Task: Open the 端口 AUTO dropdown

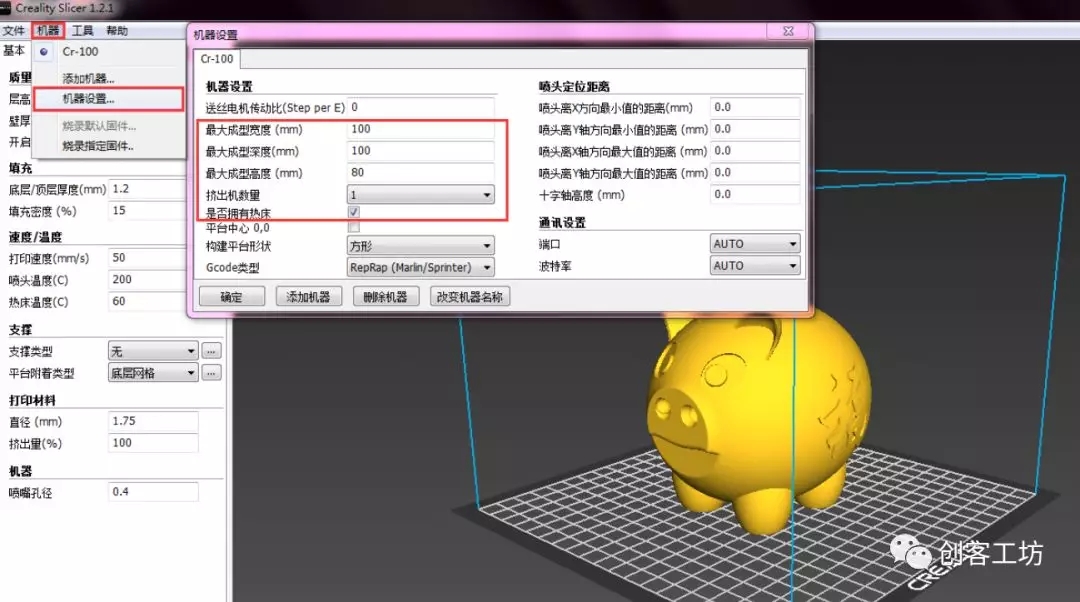Action: (x=755, y=244)
